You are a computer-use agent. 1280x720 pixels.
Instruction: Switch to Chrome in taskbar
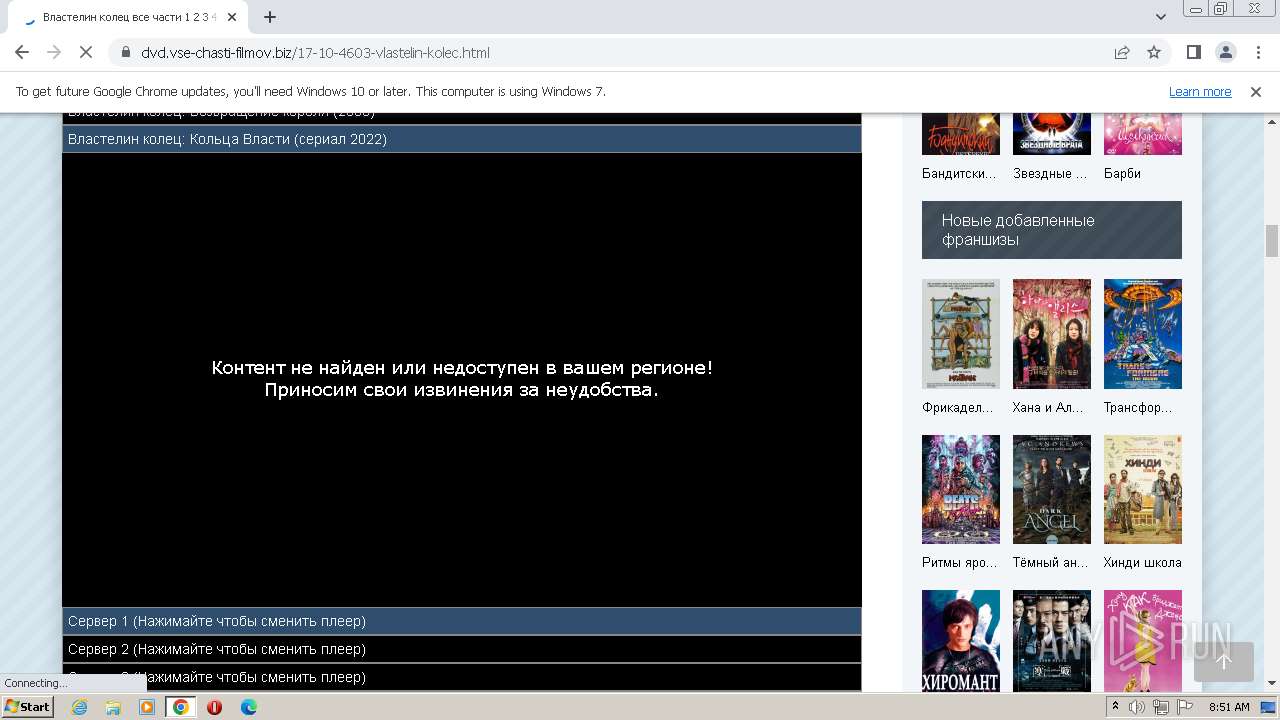click(181, 707)
